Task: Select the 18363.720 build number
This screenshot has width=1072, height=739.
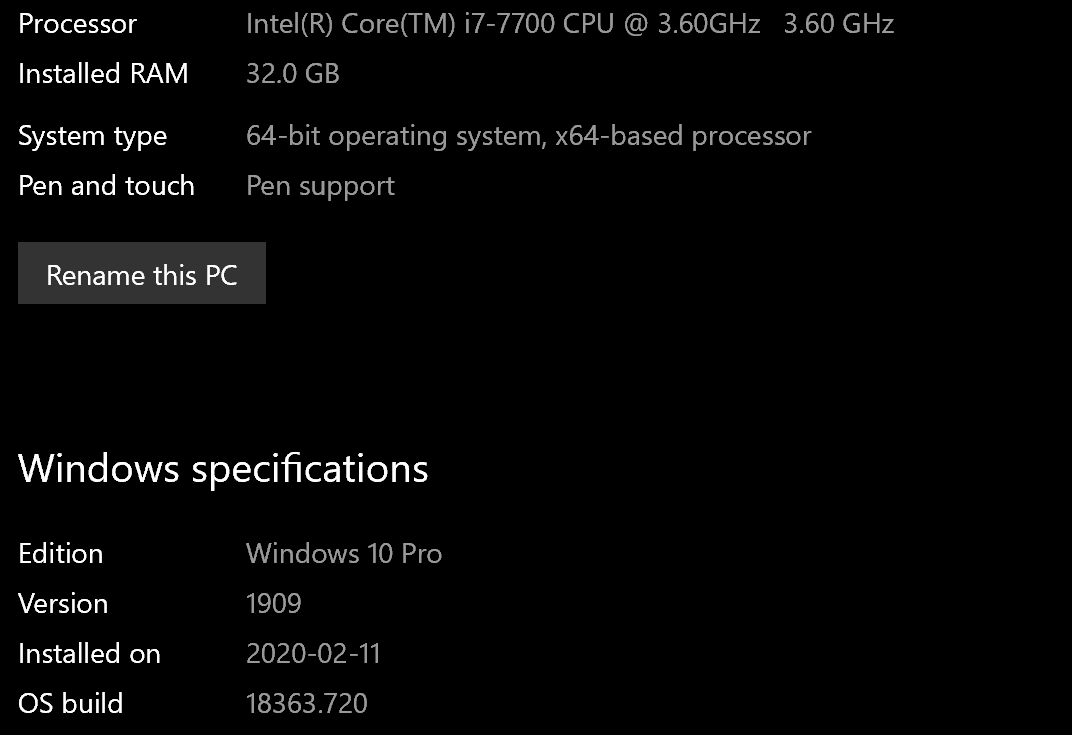Action: [x=306, y=704]
